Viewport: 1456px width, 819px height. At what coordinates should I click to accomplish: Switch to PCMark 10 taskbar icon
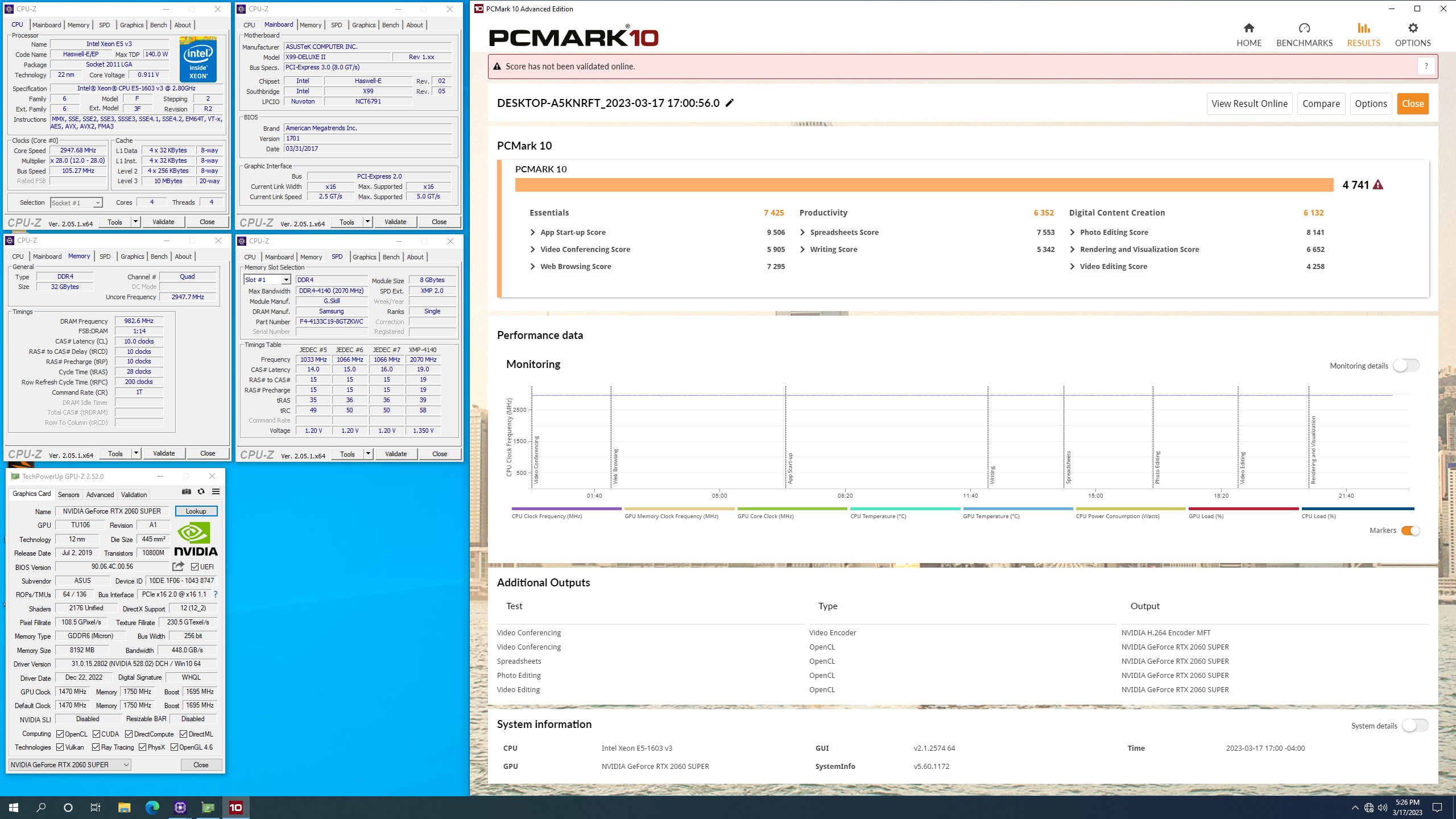click(236, 807)
